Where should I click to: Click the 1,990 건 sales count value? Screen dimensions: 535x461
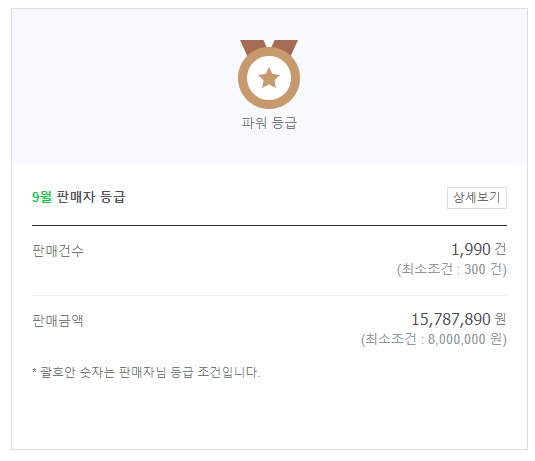click(x=479, y=249)
